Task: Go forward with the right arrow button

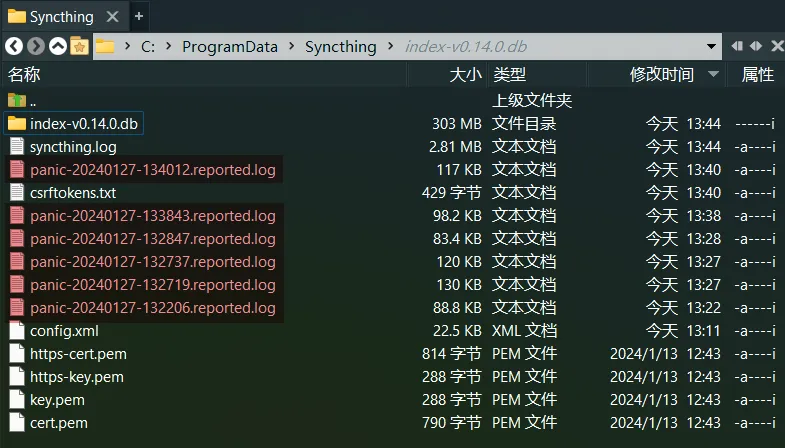Action: (36, 46)
